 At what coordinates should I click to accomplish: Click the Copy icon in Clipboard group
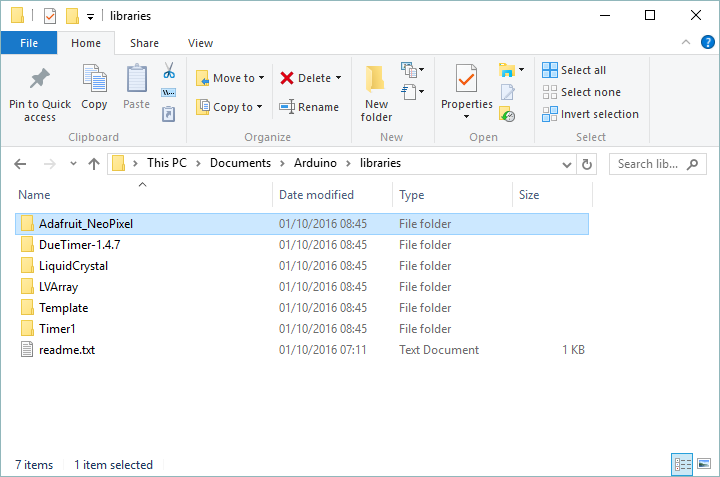pos(95,78)
